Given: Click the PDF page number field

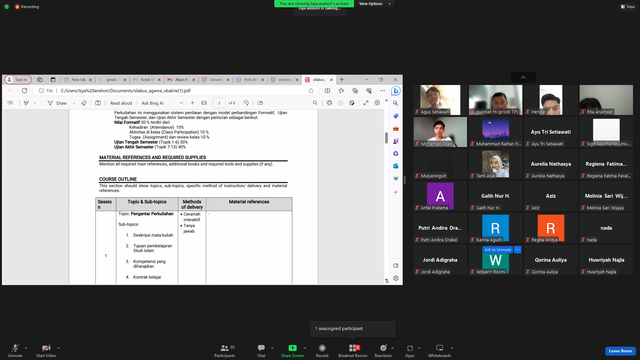Looking at the screenshot, I should click(219, 103).
